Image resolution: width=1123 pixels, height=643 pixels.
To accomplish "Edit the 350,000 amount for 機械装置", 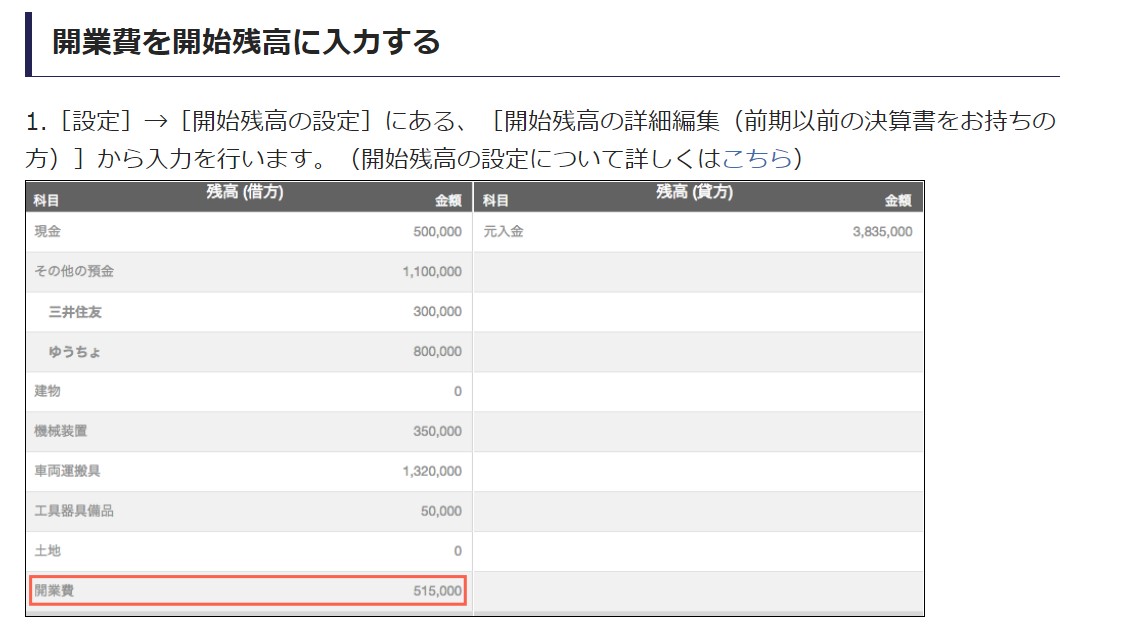I will pos(437,431).
